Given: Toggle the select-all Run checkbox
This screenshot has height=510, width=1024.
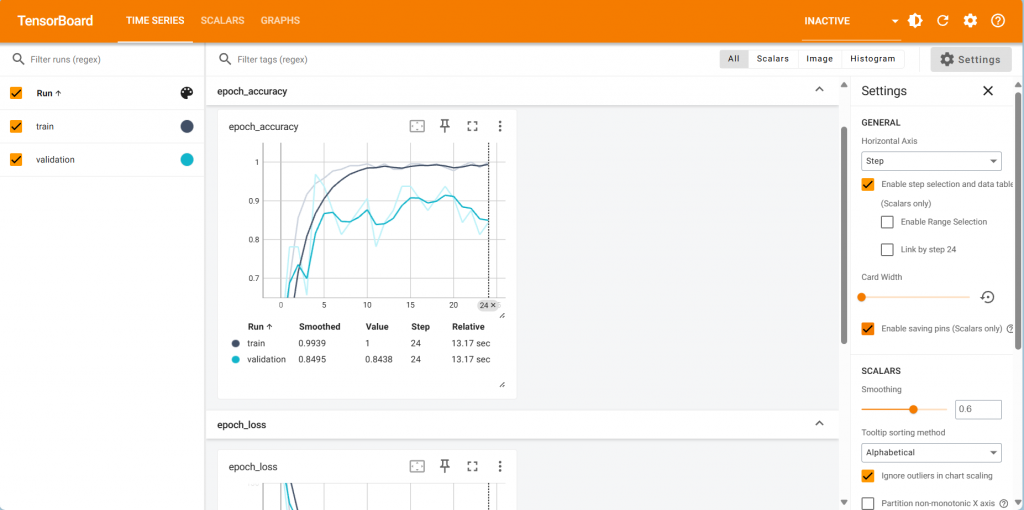Looking at the screenshot, I should [x=16, y=93].
